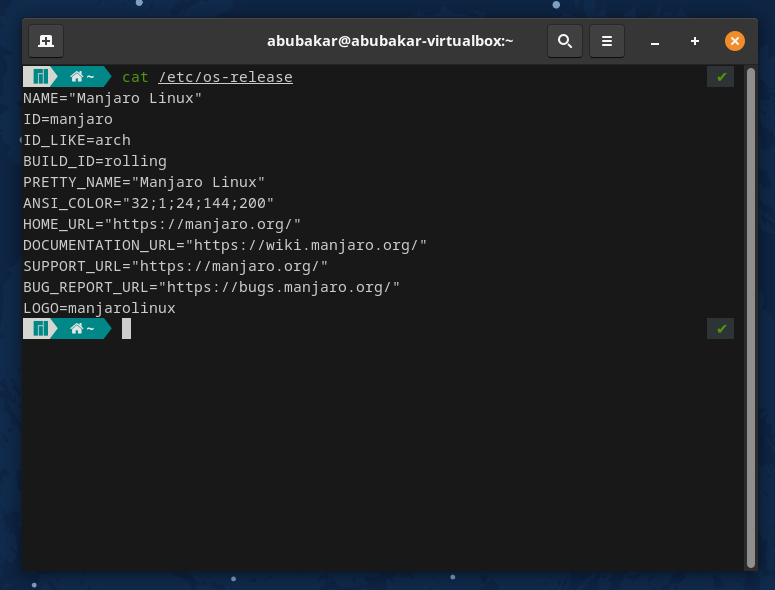The image size is (775, 590).
Task: Click the terminal cursor block at prompt
Action: coord(127,329)
